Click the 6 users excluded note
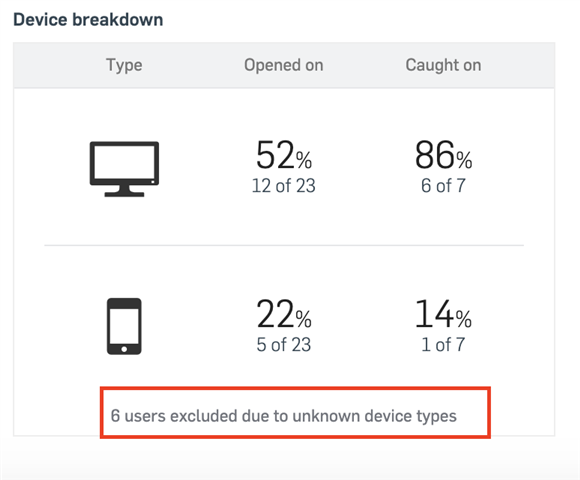580x480 pixels. 284,416
